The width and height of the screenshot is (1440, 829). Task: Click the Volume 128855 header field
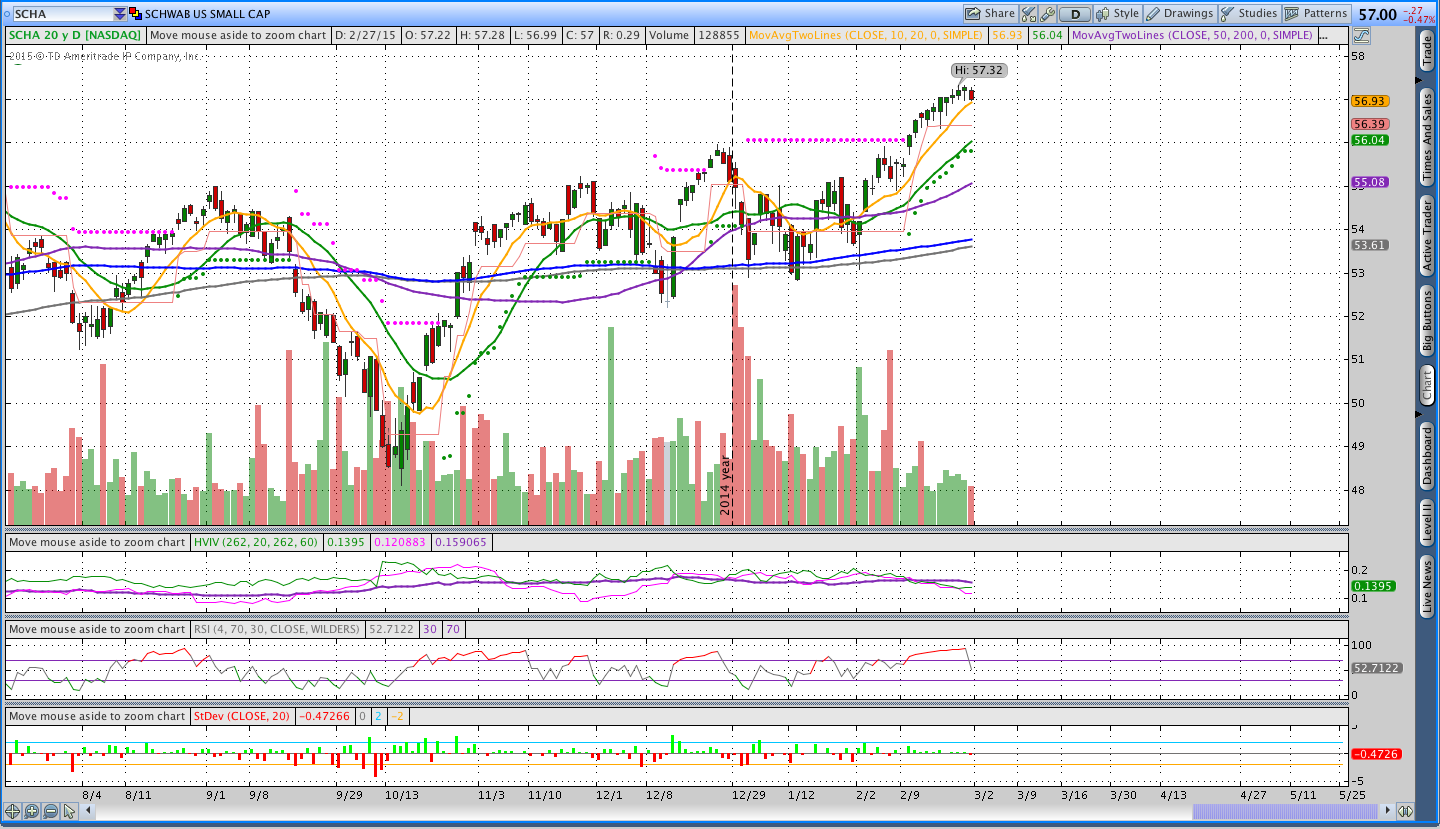tap(694, 35)
